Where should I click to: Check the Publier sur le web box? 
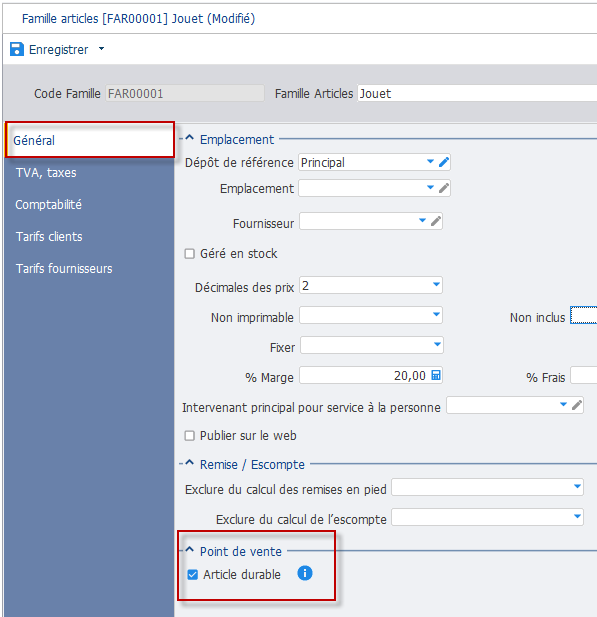(x=190, y=436)
